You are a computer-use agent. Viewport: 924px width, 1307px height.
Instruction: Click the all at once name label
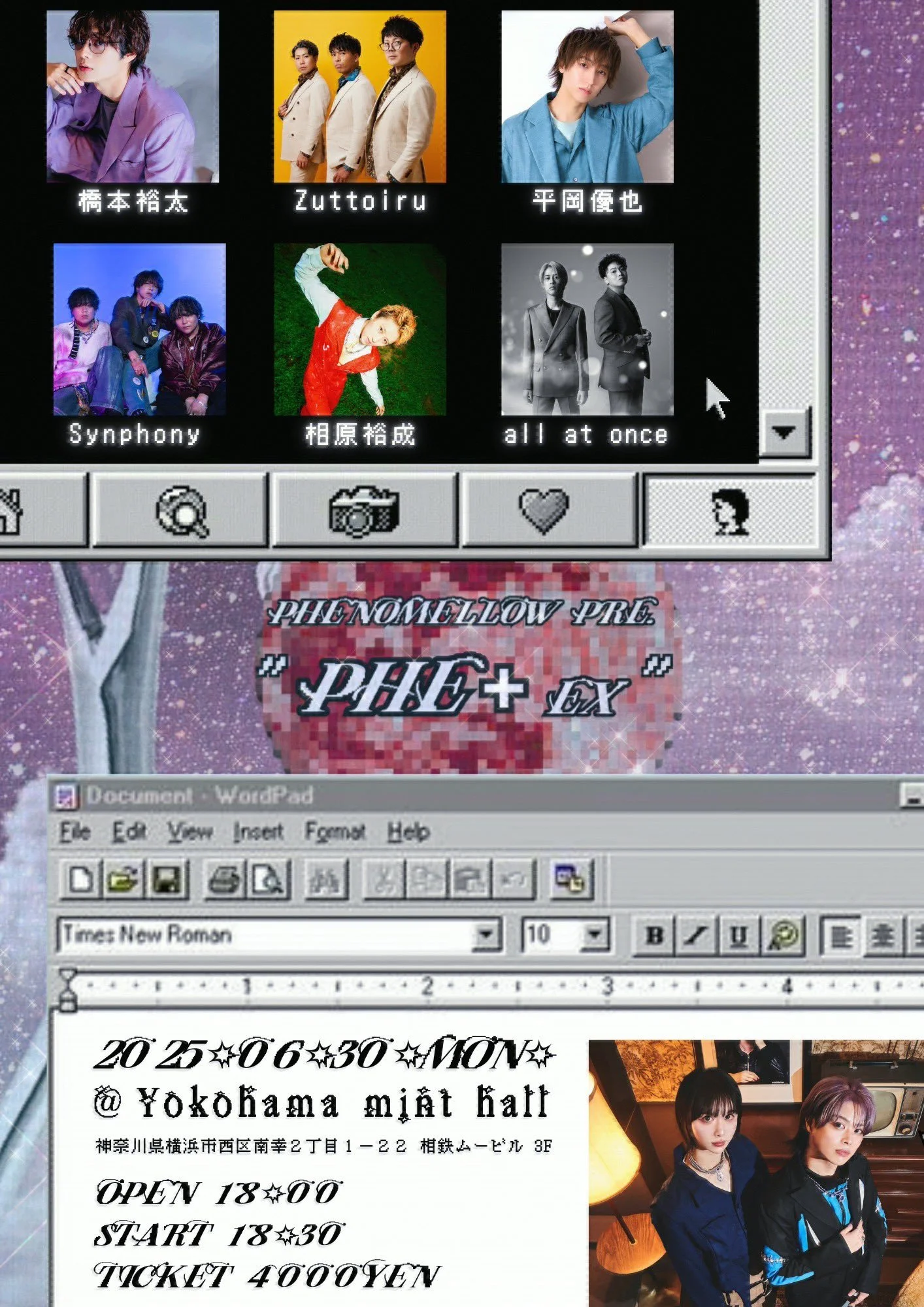click(586, 435)
